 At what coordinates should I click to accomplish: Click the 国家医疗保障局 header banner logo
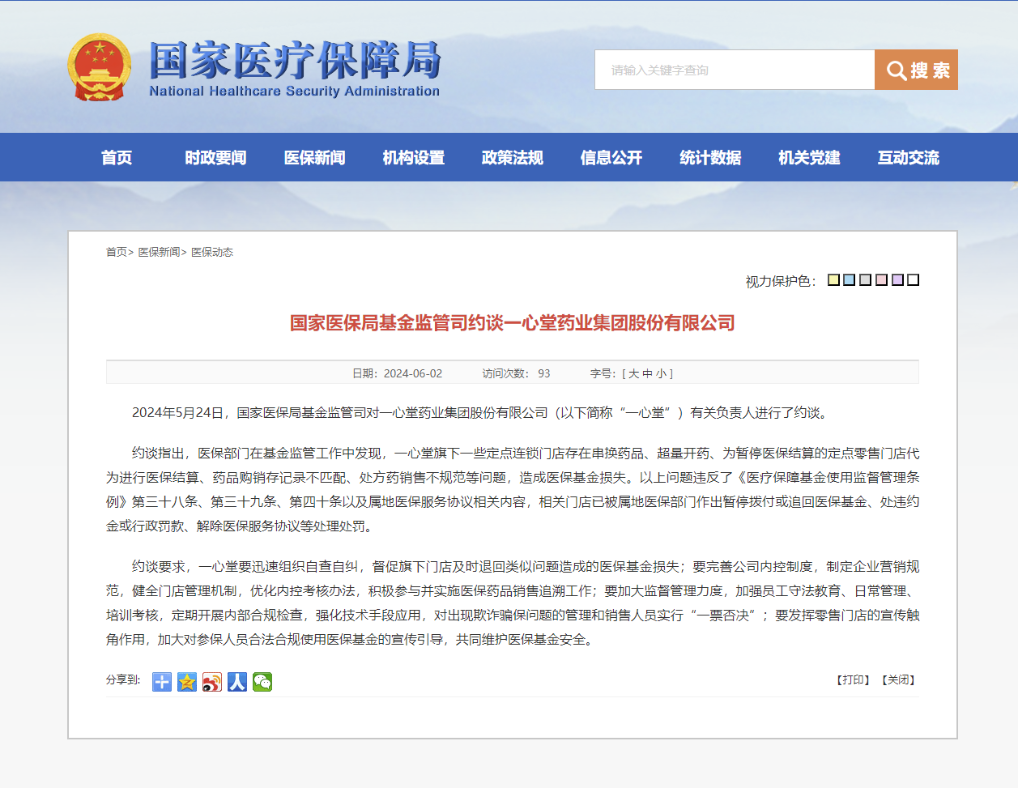pyautogui.click(x=292, y=68)
